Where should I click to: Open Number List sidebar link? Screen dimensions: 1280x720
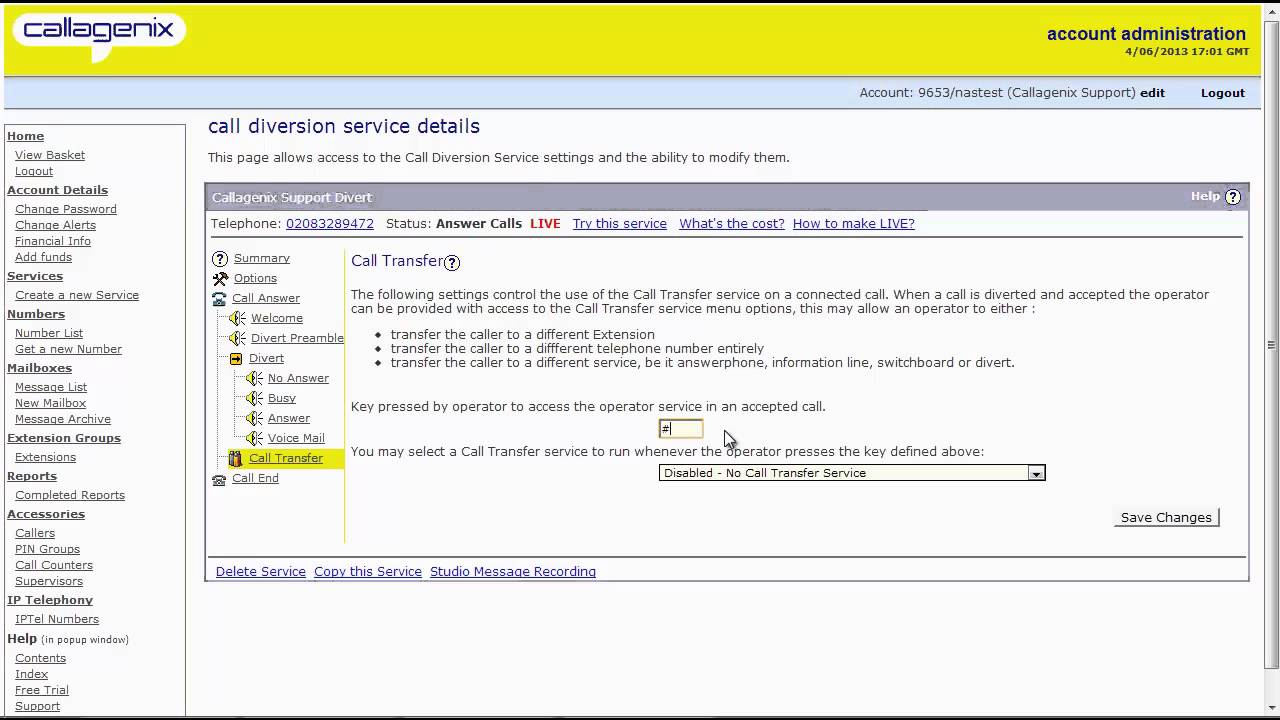(x=49, y=333)
